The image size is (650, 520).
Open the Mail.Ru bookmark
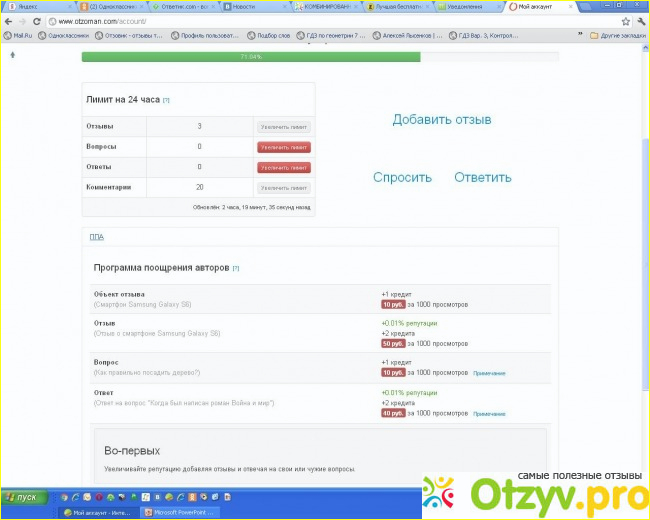click(x=22, y=35)
